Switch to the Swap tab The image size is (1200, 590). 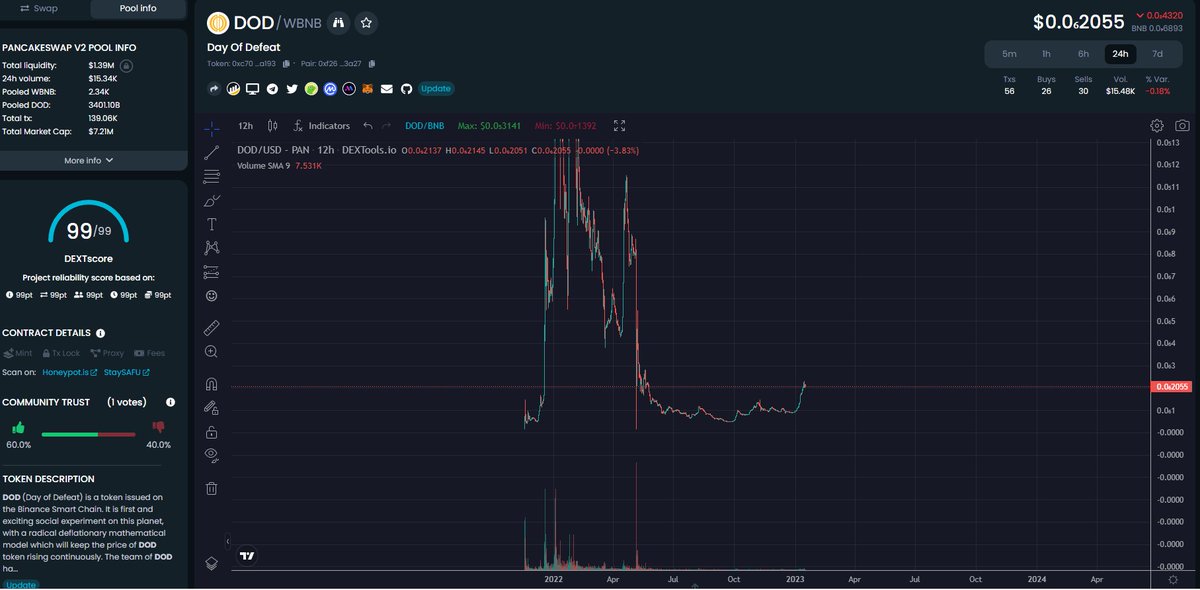tap(40, 8)
